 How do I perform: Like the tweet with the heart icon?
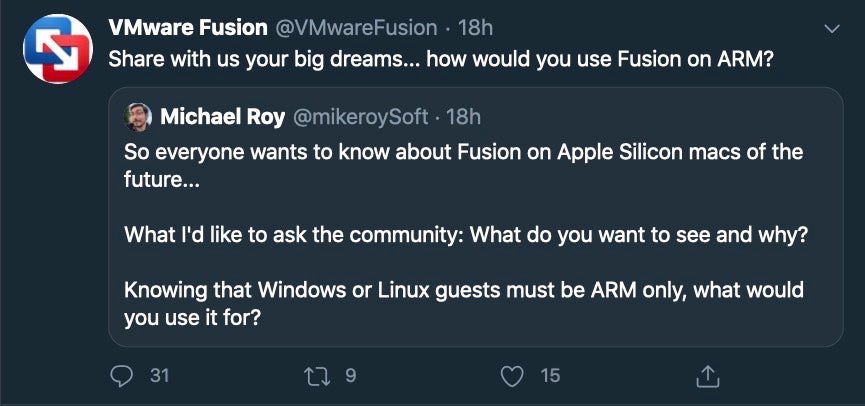pos(513,376)
